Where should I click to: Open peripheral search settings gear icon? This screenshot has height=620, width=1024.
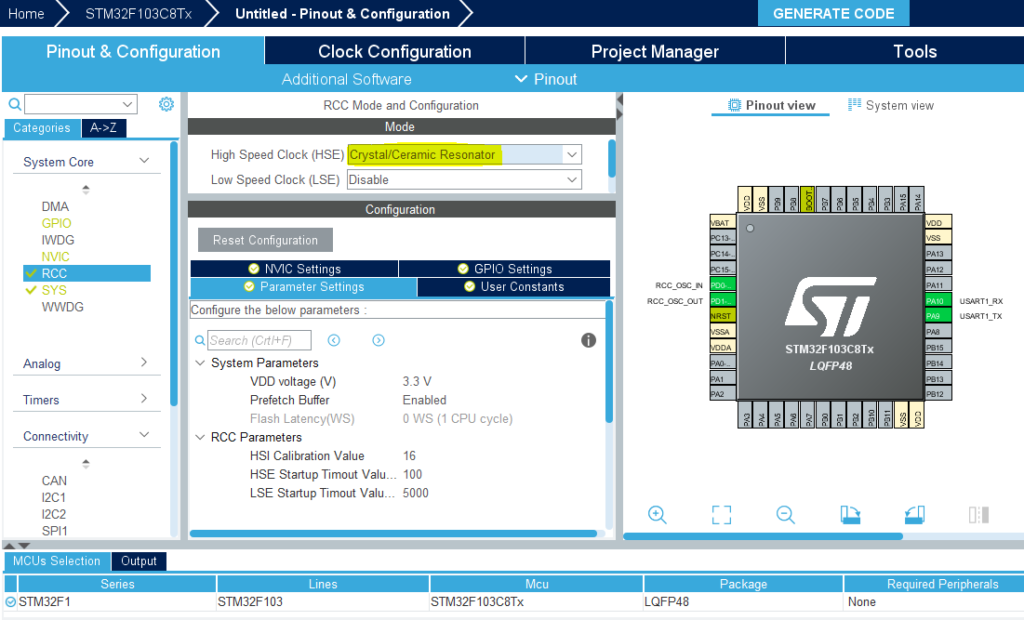(x=166, y=103)
